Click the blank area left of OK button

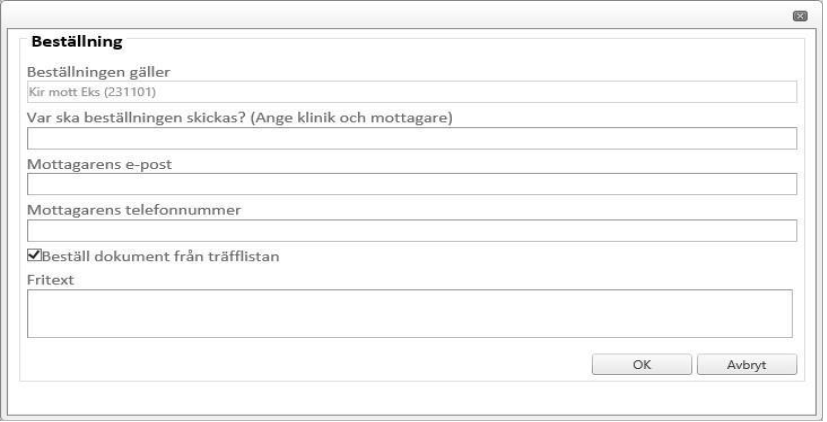click(x=300, y=365)
